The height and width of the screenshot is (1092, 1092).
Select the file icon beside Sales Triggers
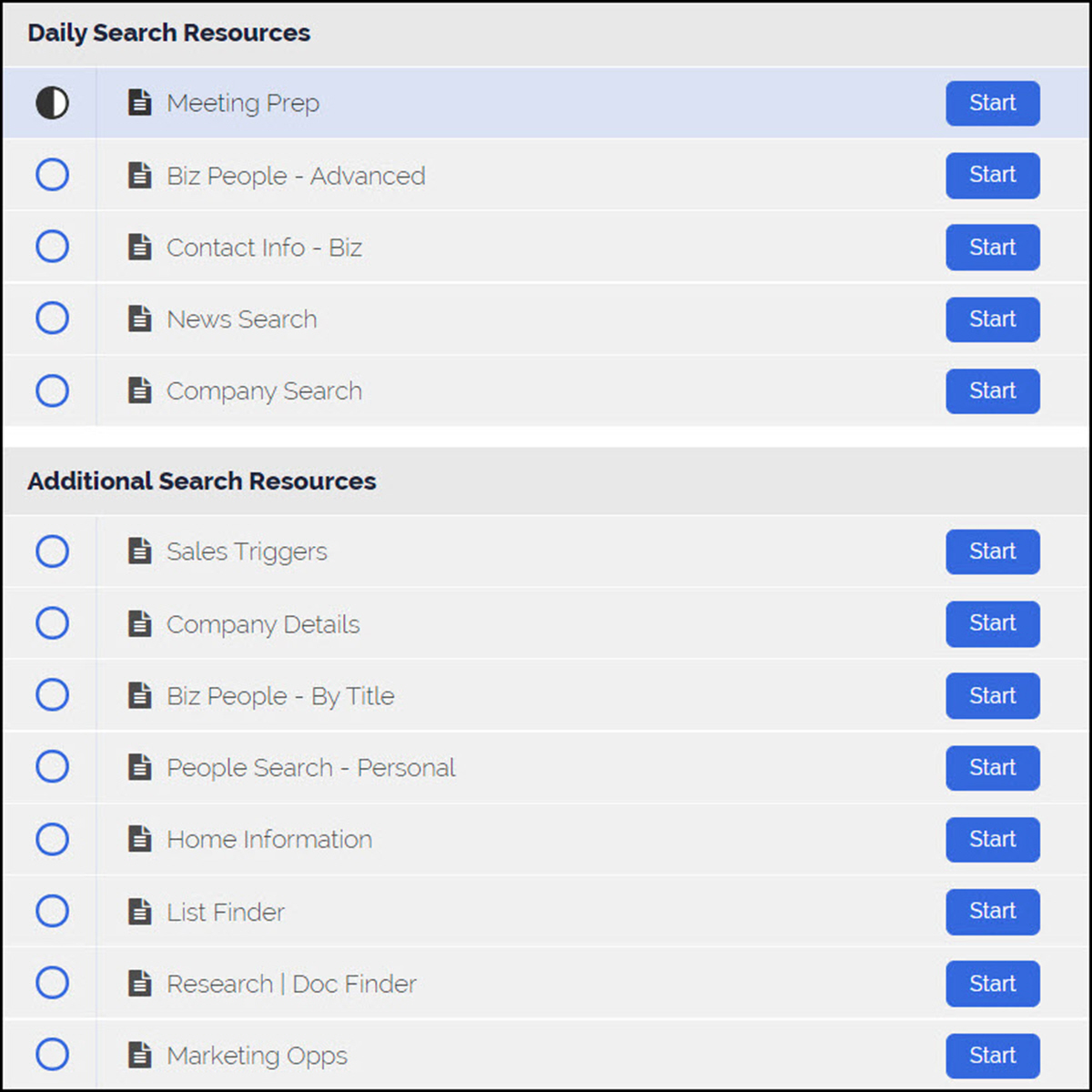pyautogui.click(x=139, y=551)
